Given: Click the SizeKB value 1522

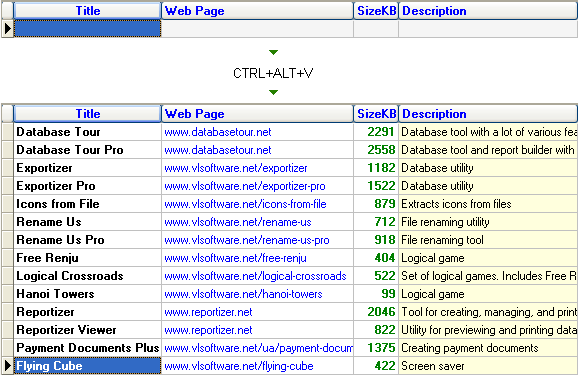Looking at the screenshot, I should pyautogui.click(x=381, y=186).
